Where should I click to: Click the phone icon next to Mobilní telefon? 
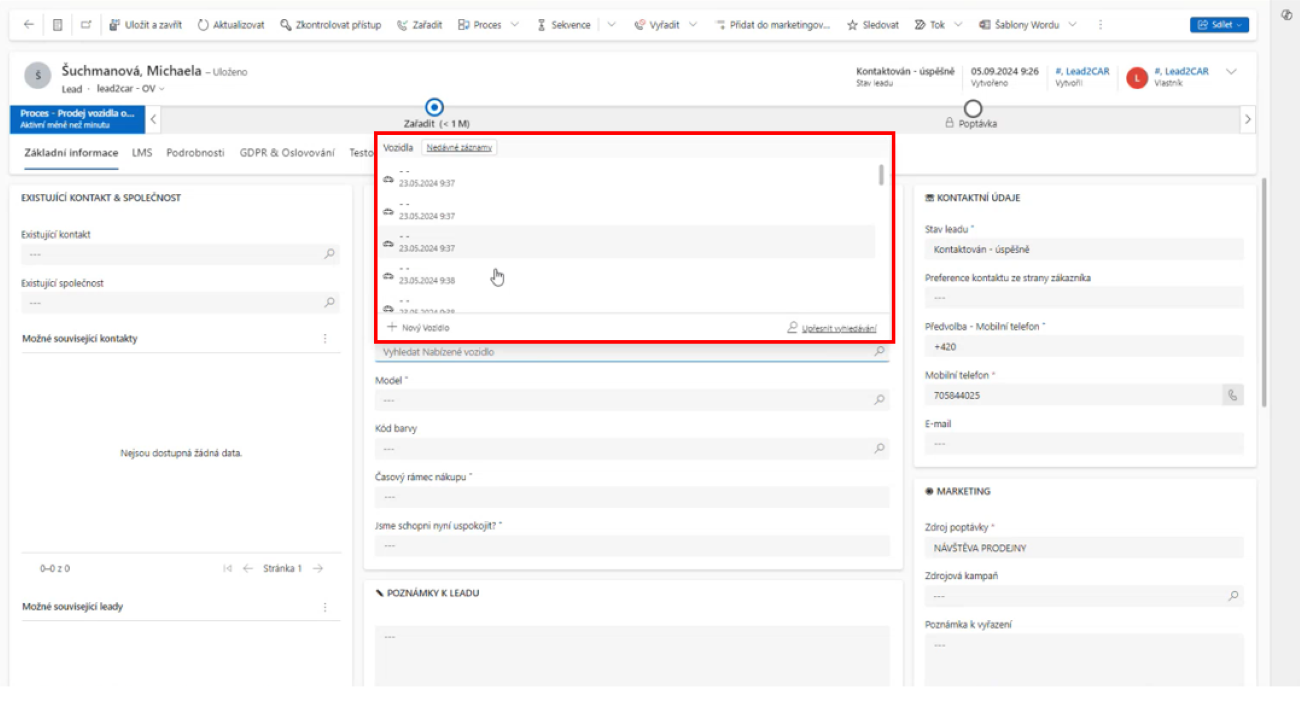1232,395
